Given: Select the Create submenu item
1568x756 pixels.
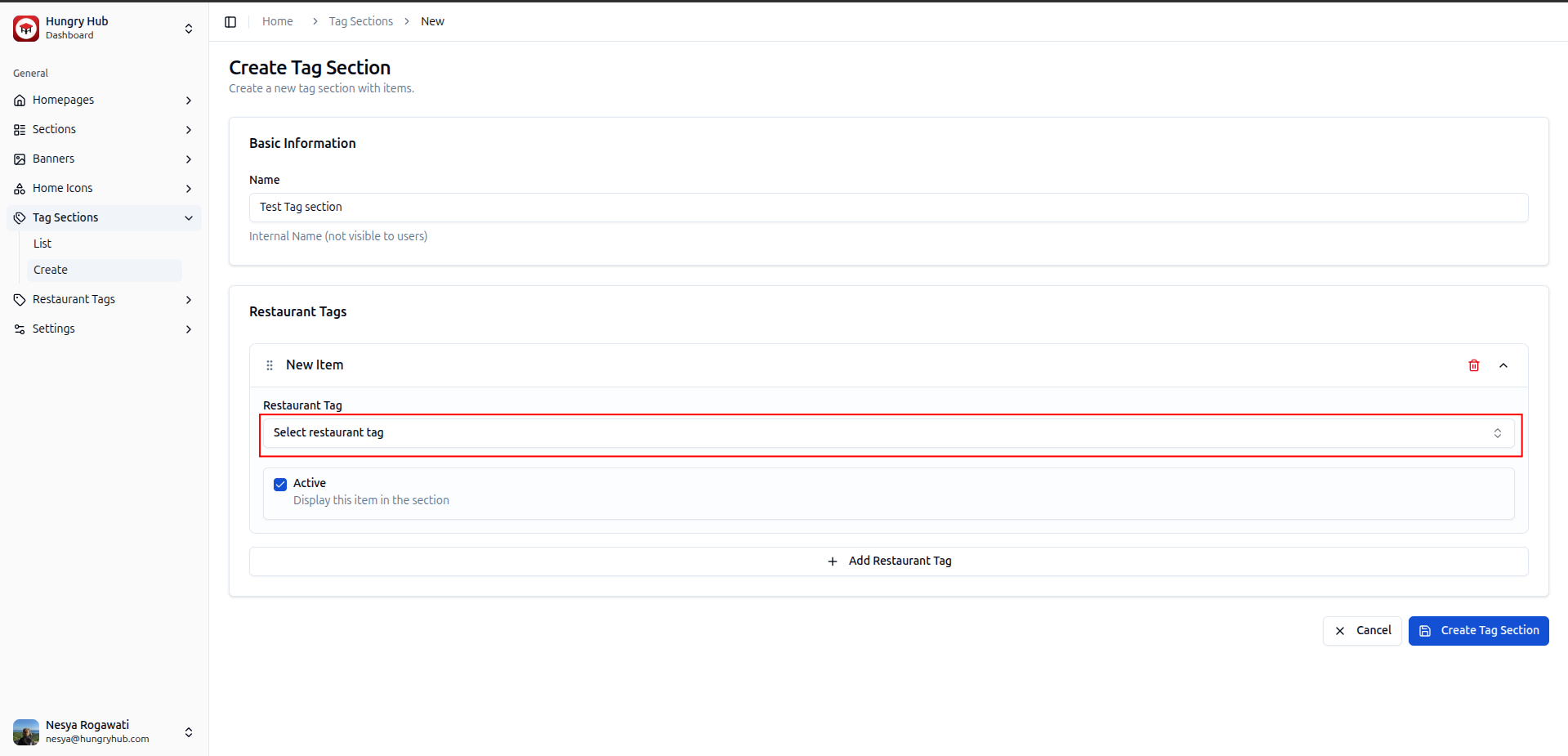Looking at the screenshot, I should [x=51, y=270].
